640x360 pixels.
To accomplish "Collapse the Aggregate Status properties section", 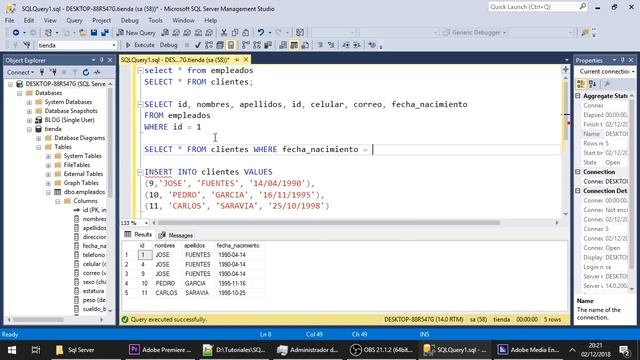I will [578, 96].
